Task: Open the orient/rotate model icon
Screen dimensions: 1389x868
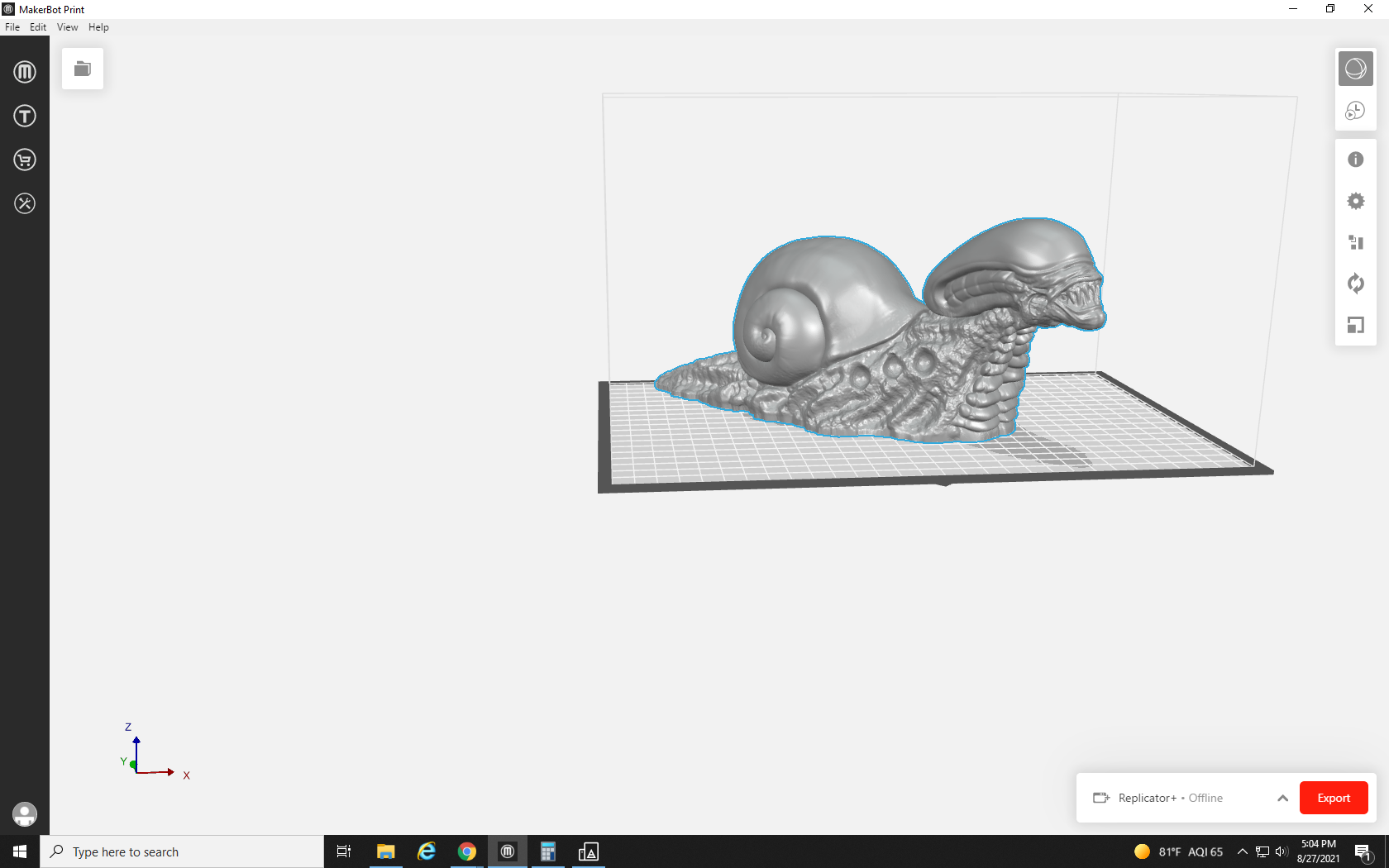Action: 1356,284
